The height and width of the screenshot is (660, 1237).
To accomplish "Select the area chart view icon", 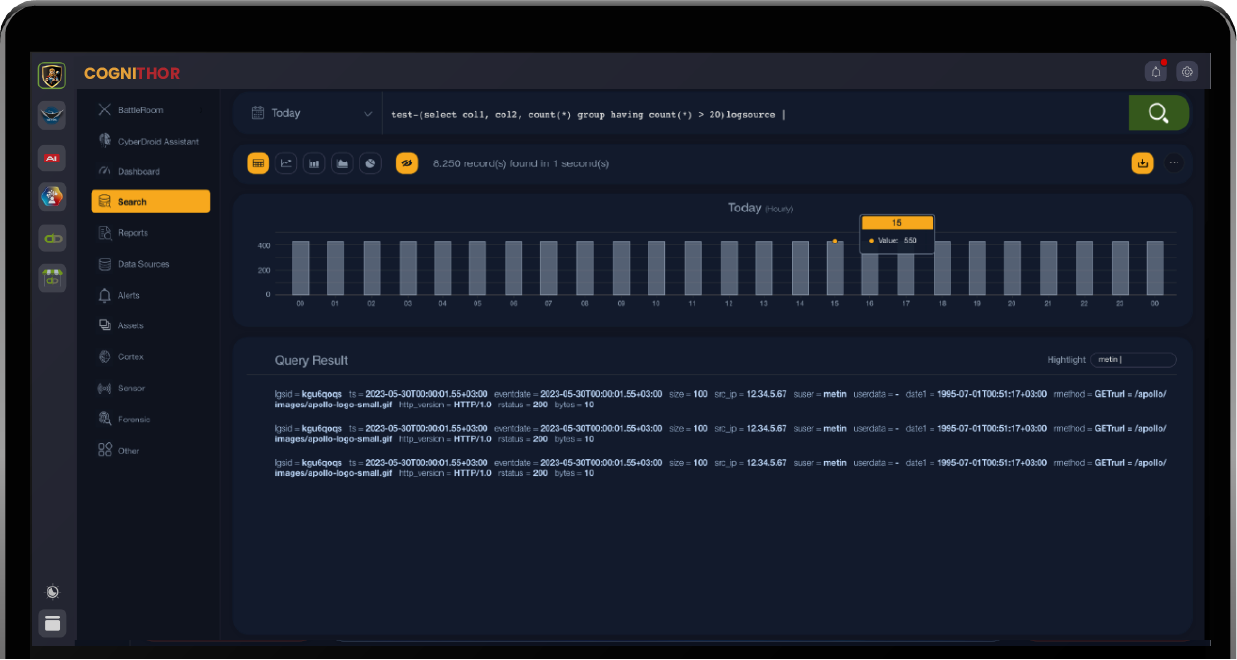I will tap(342, 163).
